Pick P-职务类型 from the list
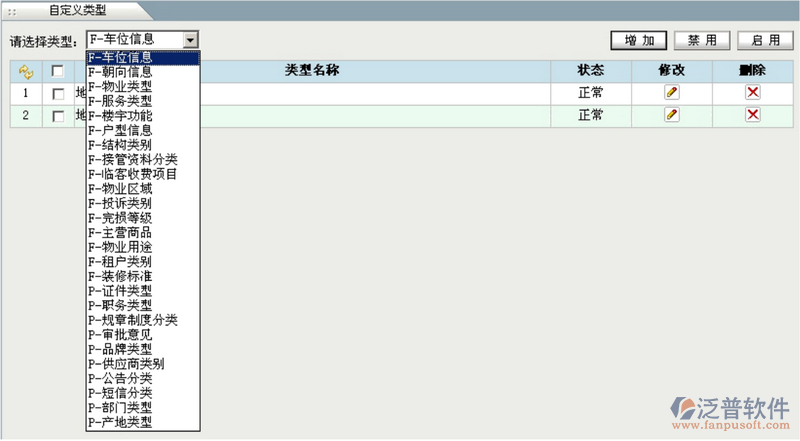 pyautogui.click(x=143, y=306)
